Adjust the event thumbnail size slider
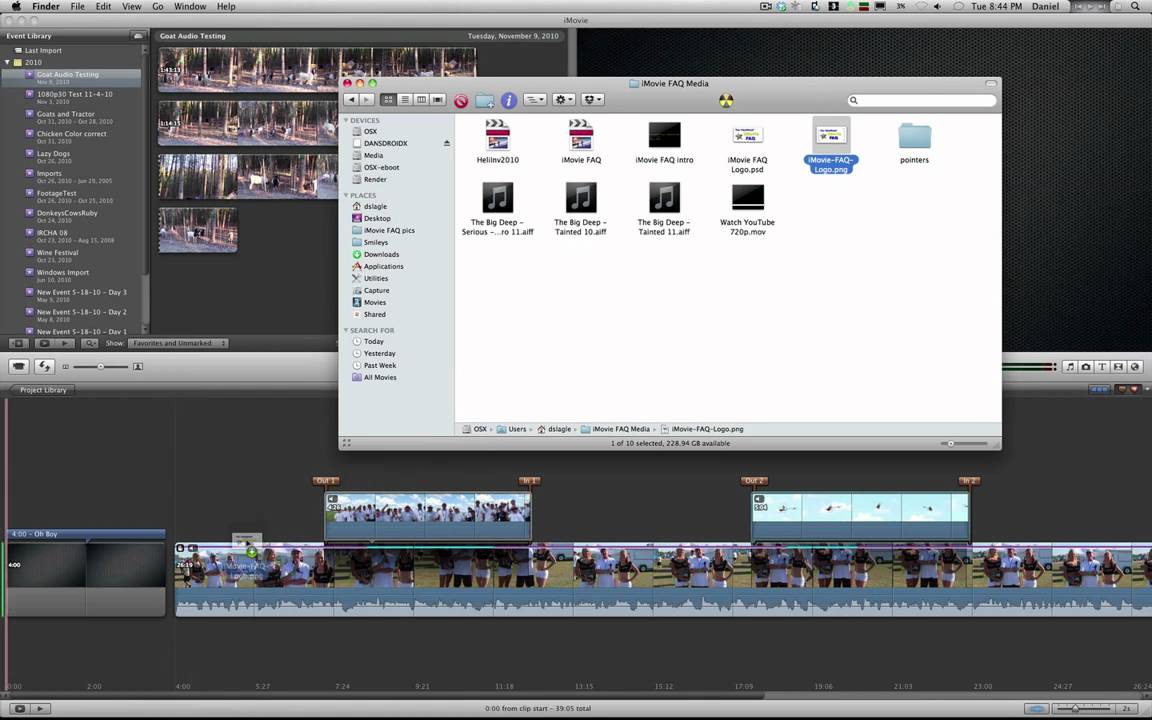 [101, 367]
